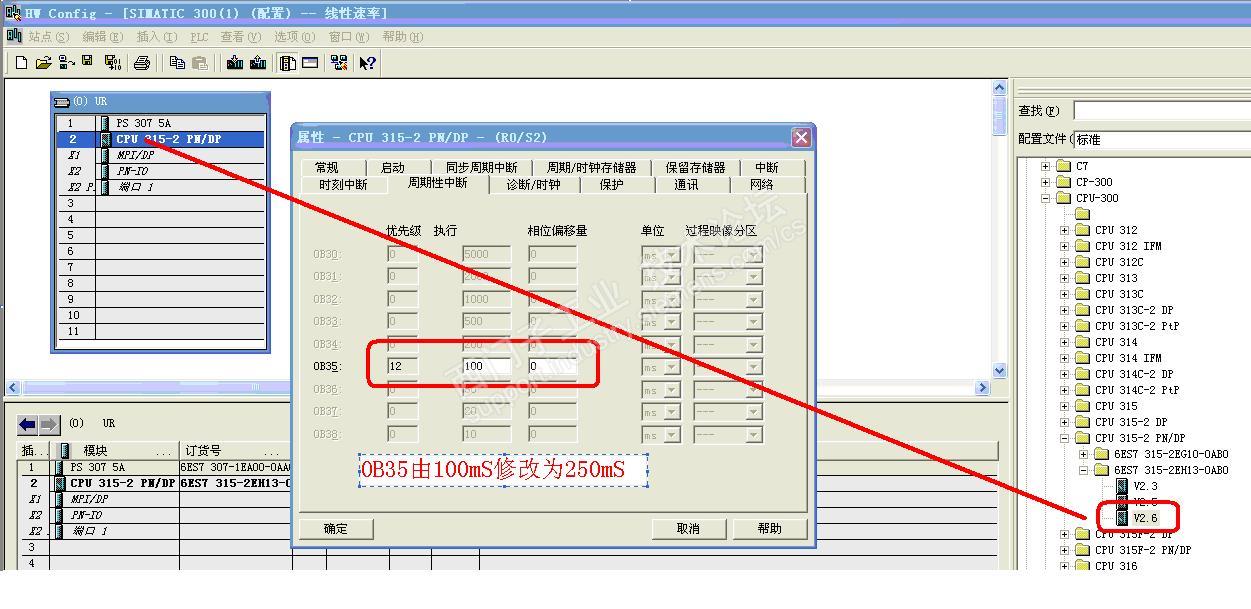Expand the C7 catalog folder

[x=1046, y=166]
